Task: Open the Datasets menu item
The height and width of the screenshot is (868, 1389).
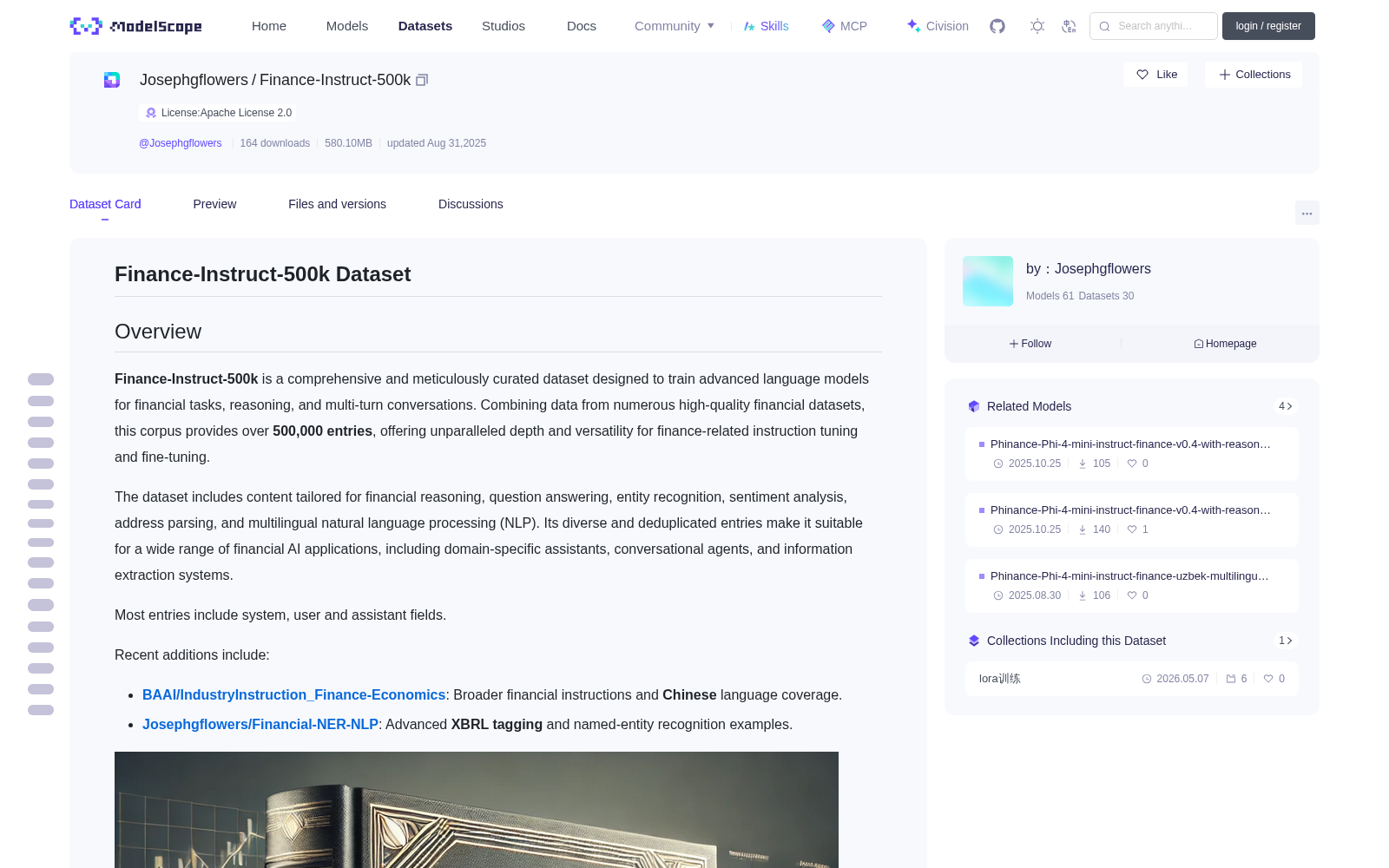Action: [425, 26]
